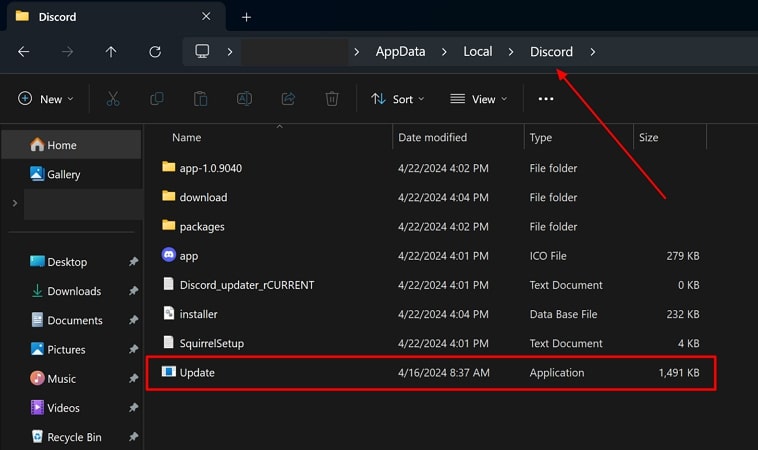Click Discord in the breadcrumb path
Screen dimensions: 758x450
click(x=551, y=52)
